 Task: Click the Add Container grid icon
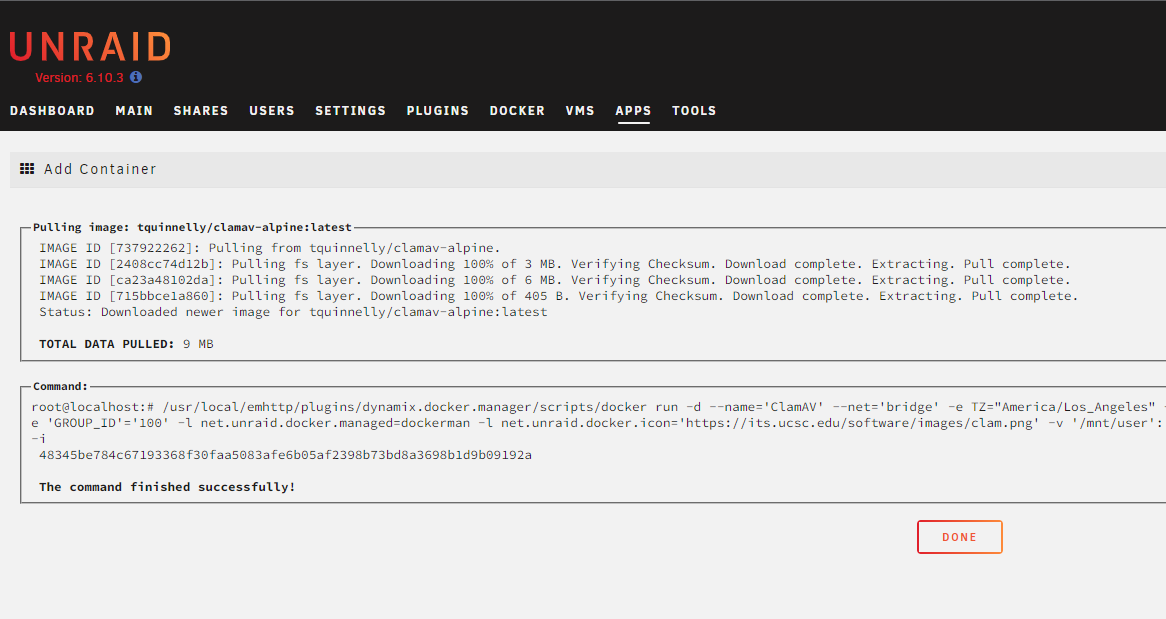(x=27, y=169)
